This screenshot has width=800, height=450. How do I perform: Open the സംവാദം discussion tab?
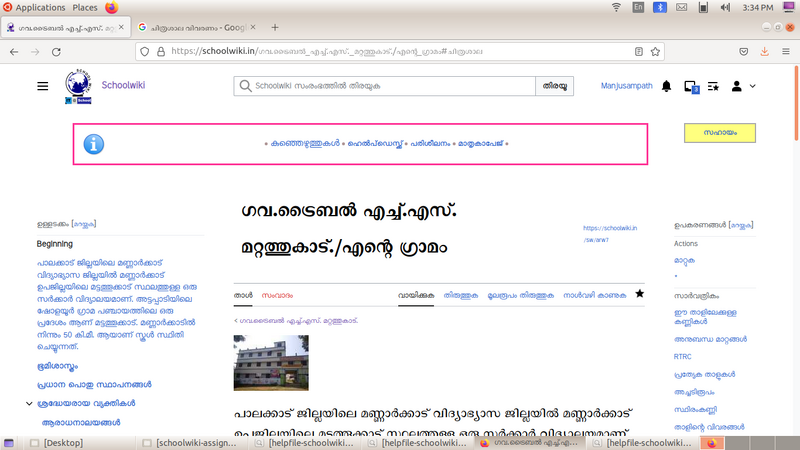[277, 295]
